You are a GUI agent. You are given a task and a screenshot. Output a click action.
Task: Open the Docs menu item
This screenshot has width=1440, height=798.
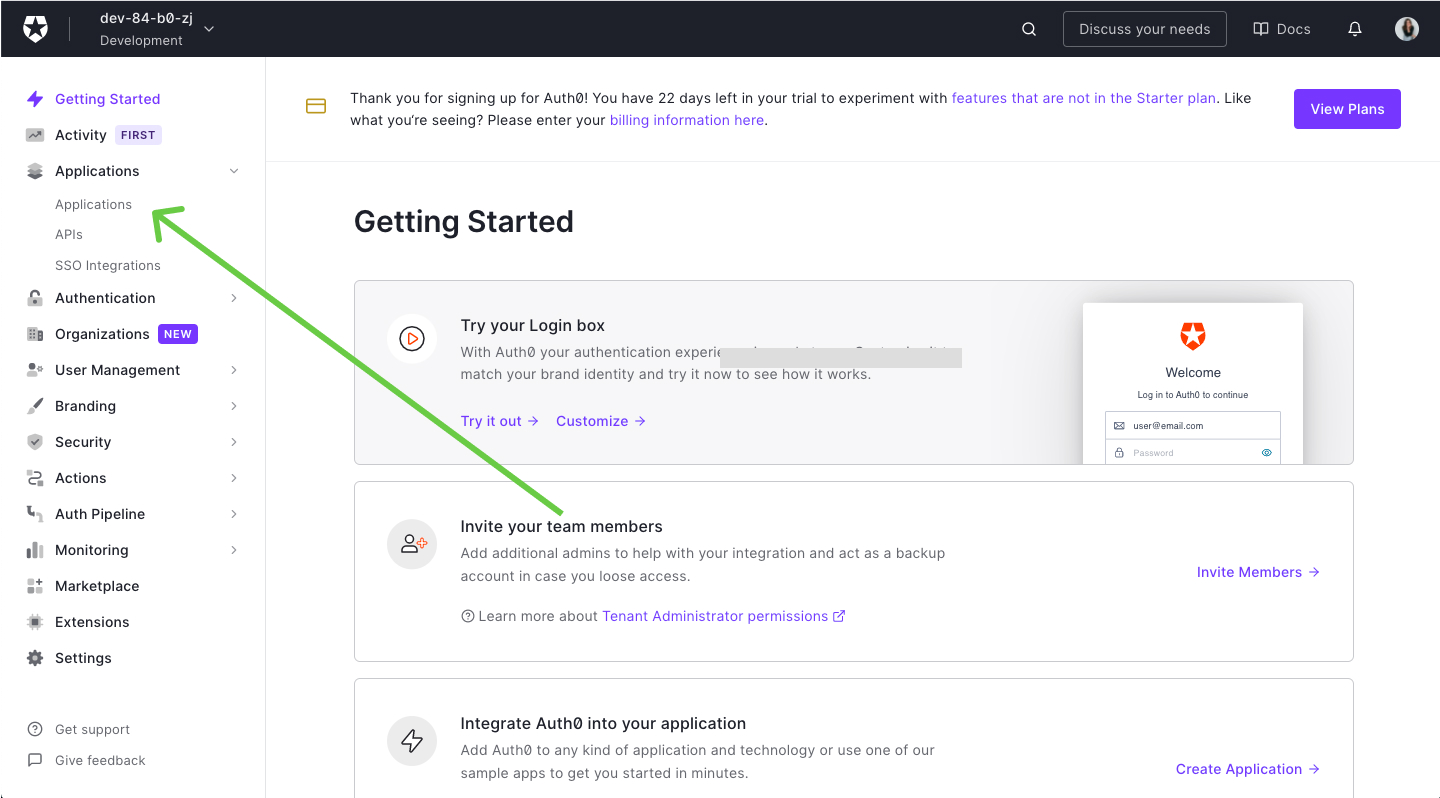(x=1281, y=28)
